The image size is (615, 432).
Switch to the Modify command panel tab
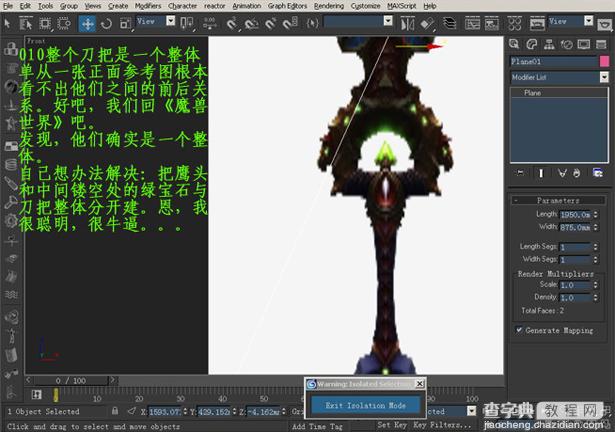click(x=532, y=44)
